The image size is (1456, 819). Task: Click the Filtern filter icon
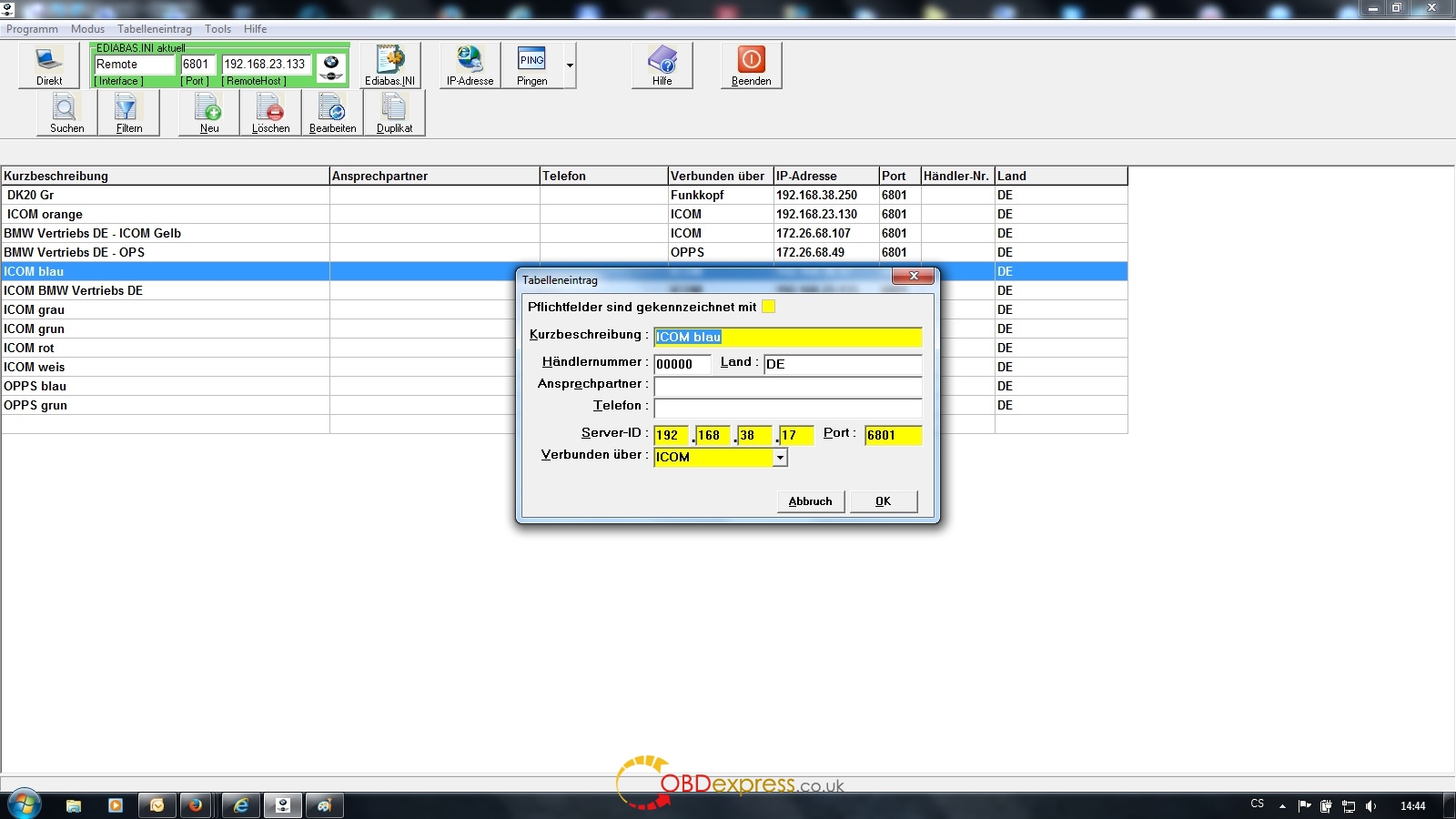point(128,114)
